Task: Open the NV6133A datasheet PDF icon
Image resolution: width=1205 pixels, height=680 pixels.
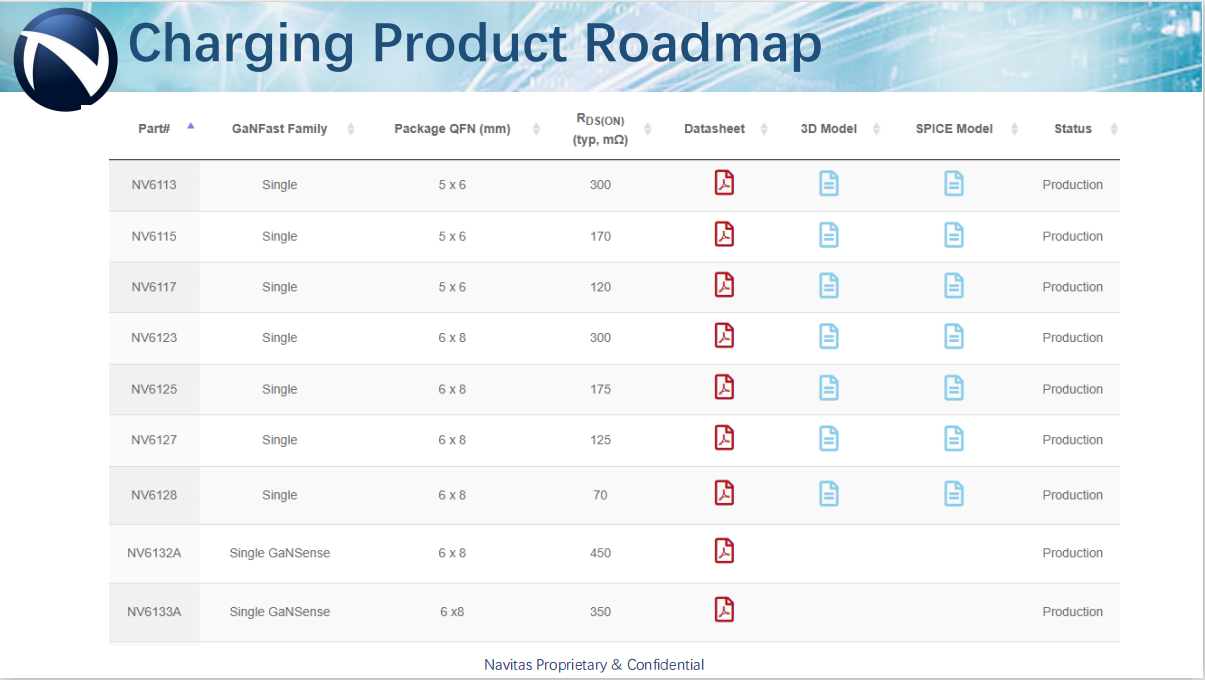Action: (x=724, y=610)
